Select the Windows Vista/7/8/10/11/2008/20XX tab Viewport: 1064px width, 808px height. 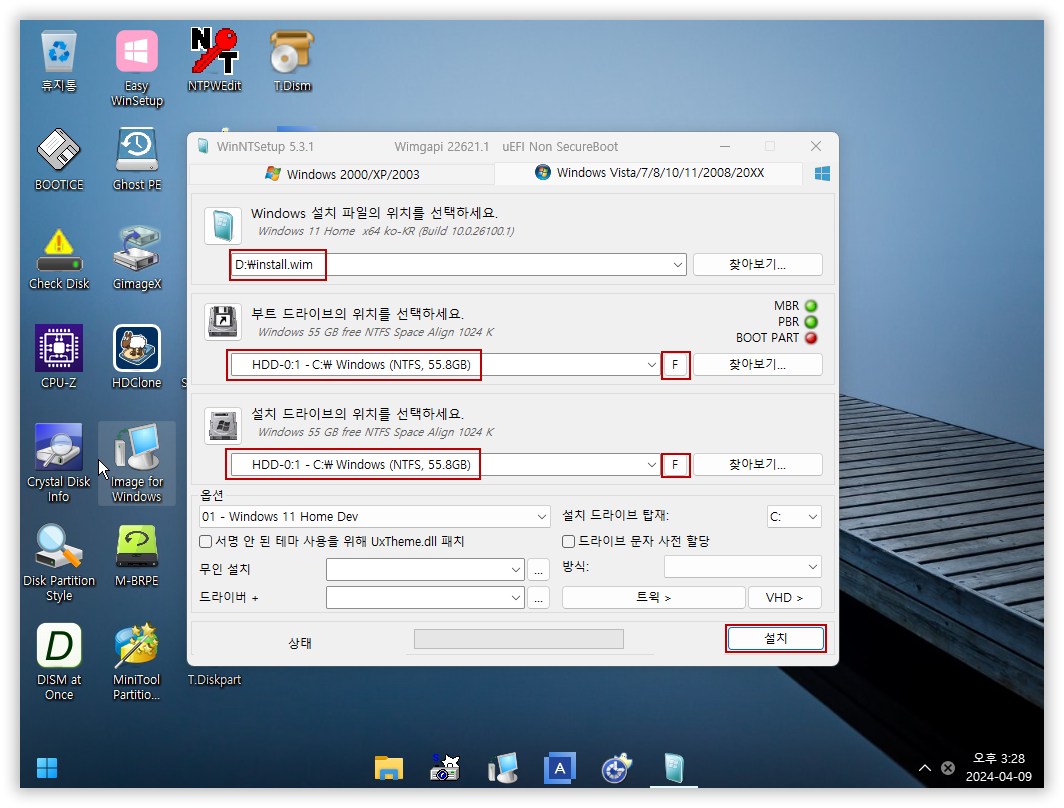point(649,173)
